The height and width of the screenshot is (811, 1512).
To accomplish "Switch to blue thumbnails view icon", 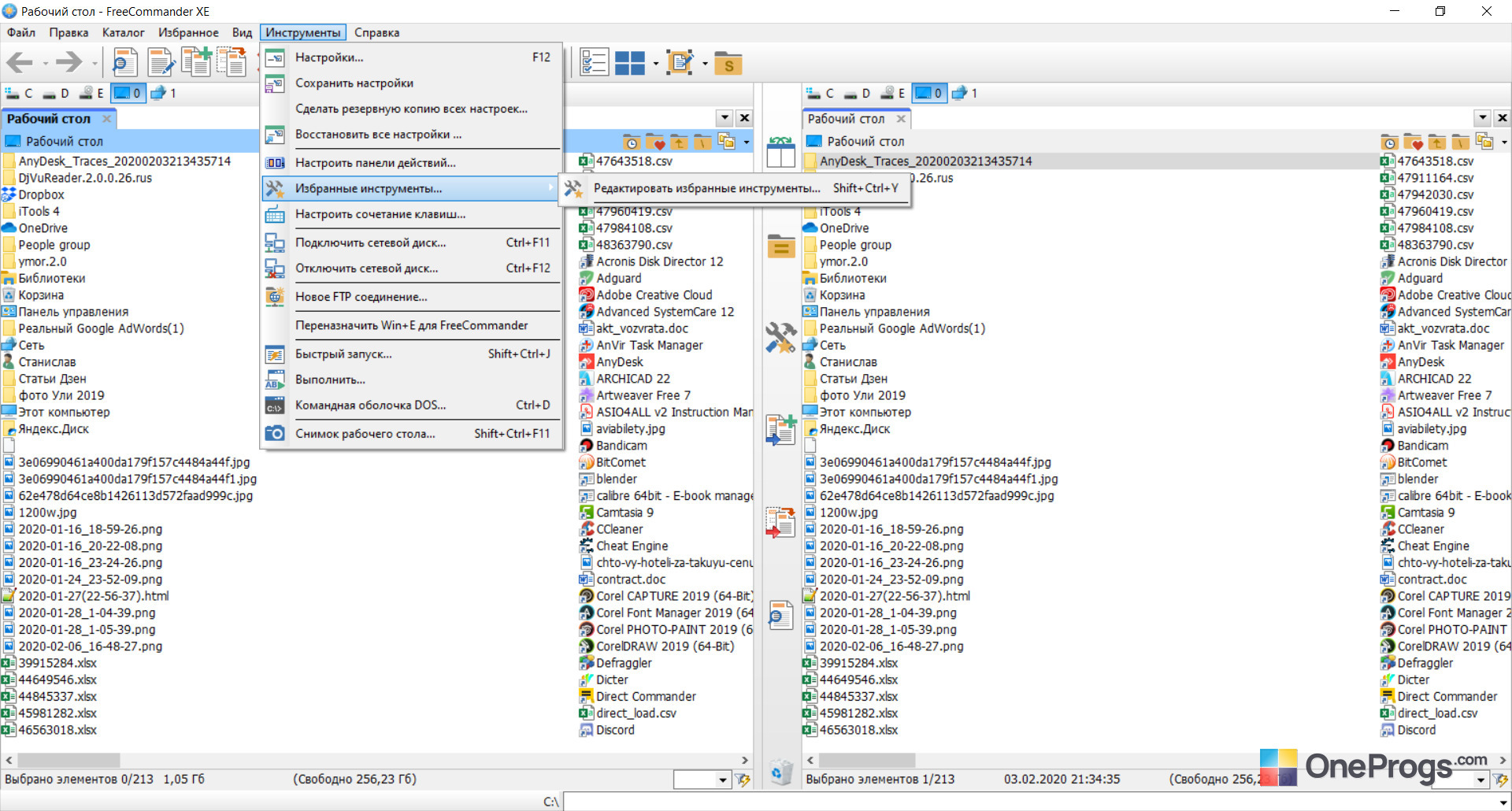I will 630,62.
